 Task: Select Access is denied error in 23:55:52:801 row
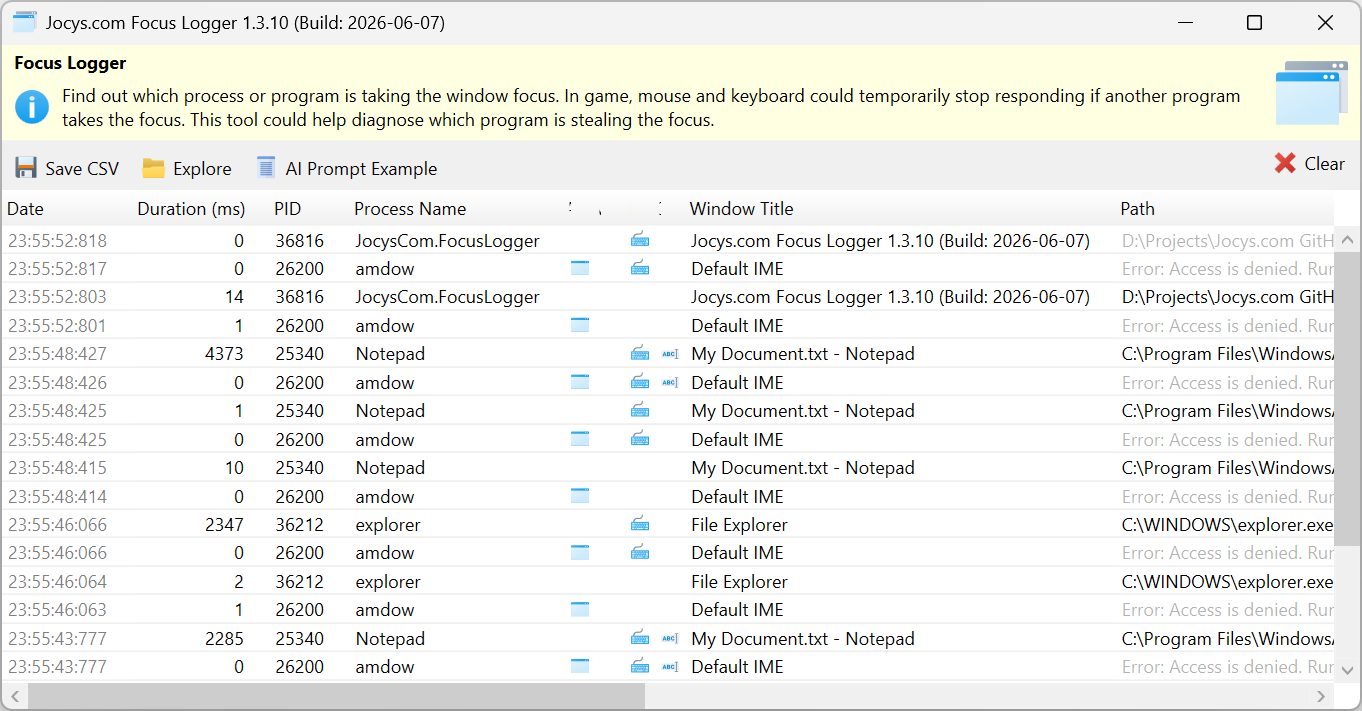point(1227,325)
